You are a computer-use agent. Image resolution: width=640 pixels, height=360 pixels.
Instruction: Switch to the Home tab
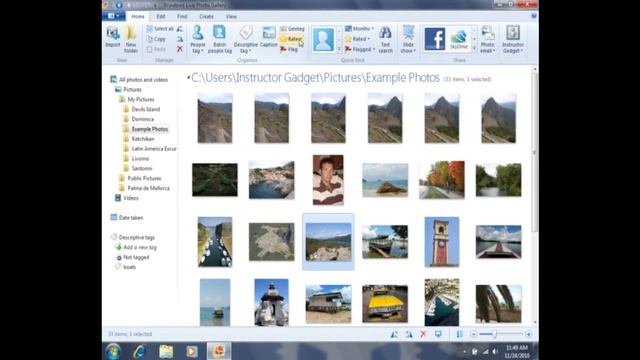point(138,16)
